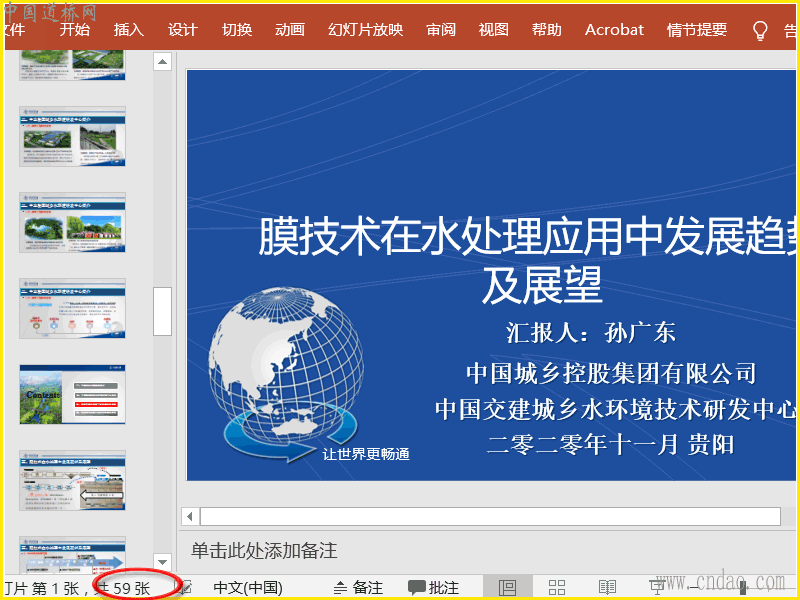
Task: Open the Acrobat tab
Action: point(614,30)
